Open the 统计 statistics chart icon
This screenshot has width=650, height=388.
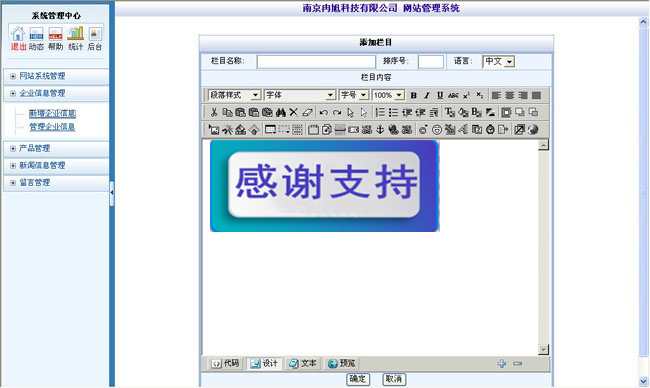[x=75, y=38]
